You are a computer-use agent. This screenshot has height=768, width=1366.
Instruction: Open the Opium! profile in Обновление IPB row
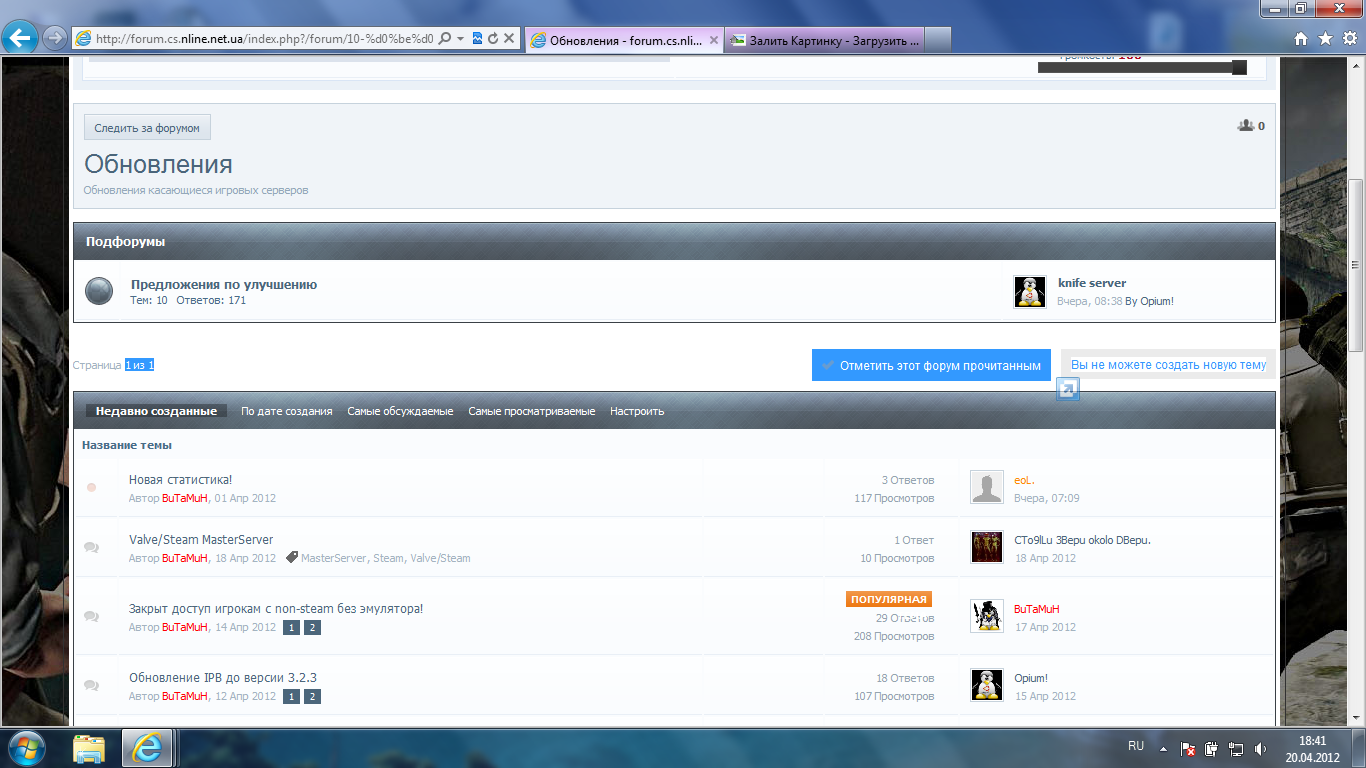[x=1031, y=678]
